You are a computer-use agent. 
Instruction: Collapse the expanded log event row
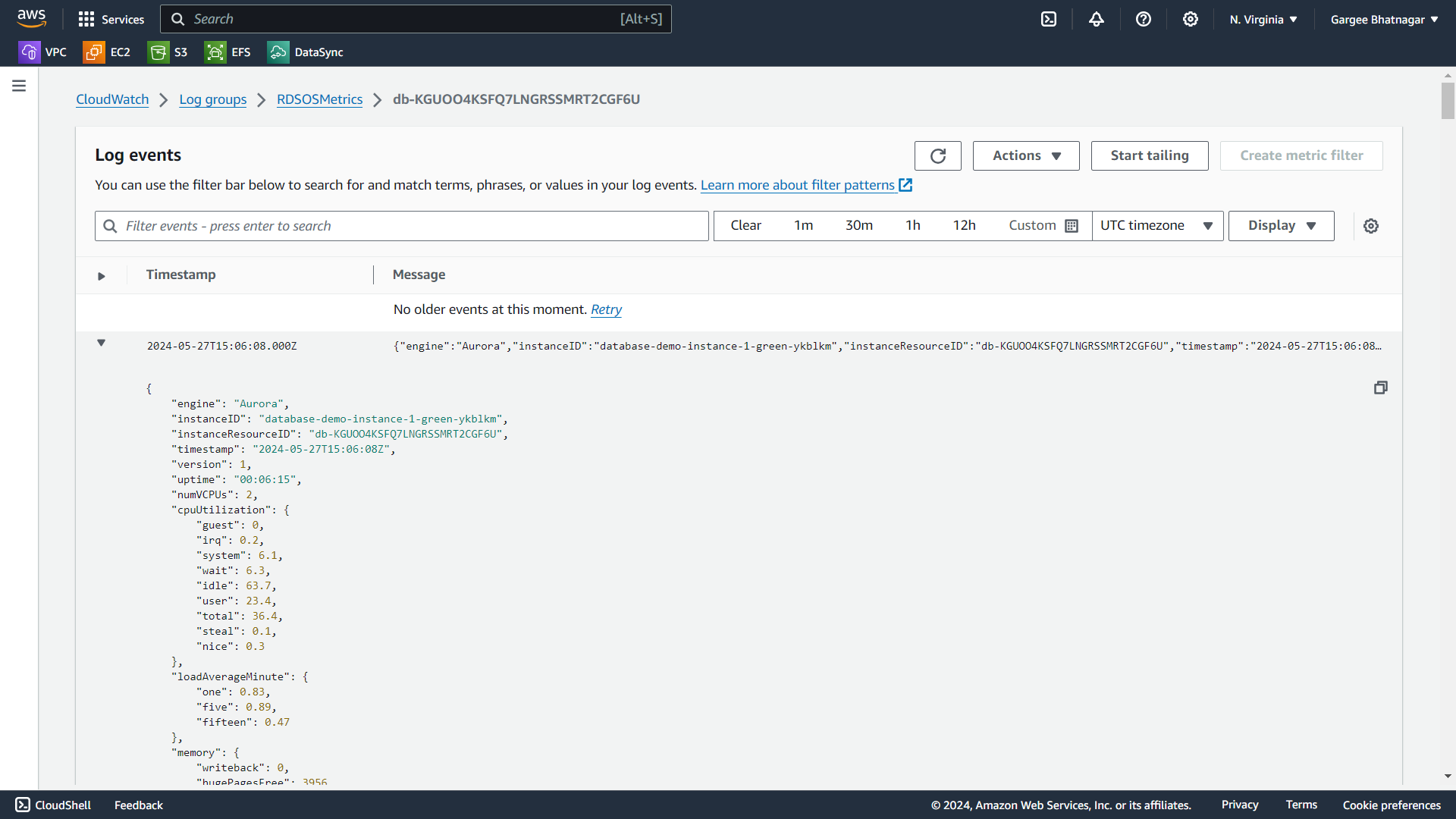pos(101,344)
